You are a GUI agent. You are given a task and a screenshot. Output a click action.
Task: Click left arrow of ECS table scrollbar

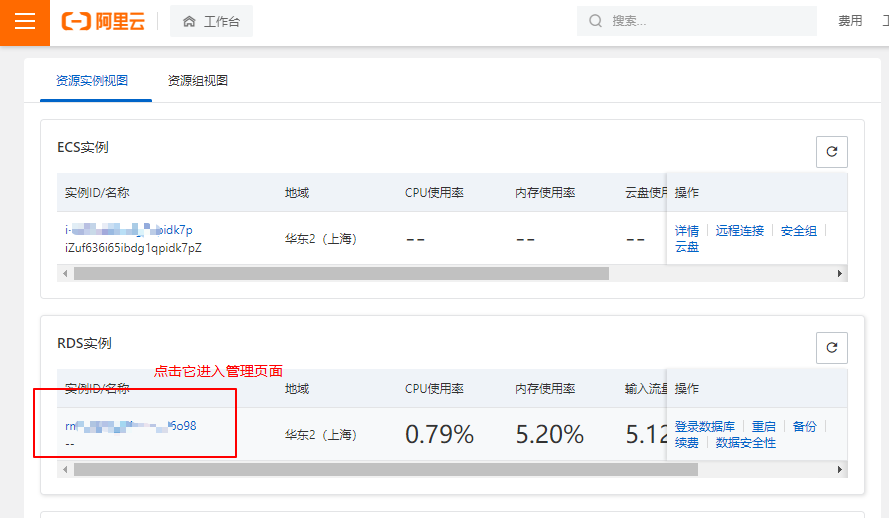tap(65, 274)
